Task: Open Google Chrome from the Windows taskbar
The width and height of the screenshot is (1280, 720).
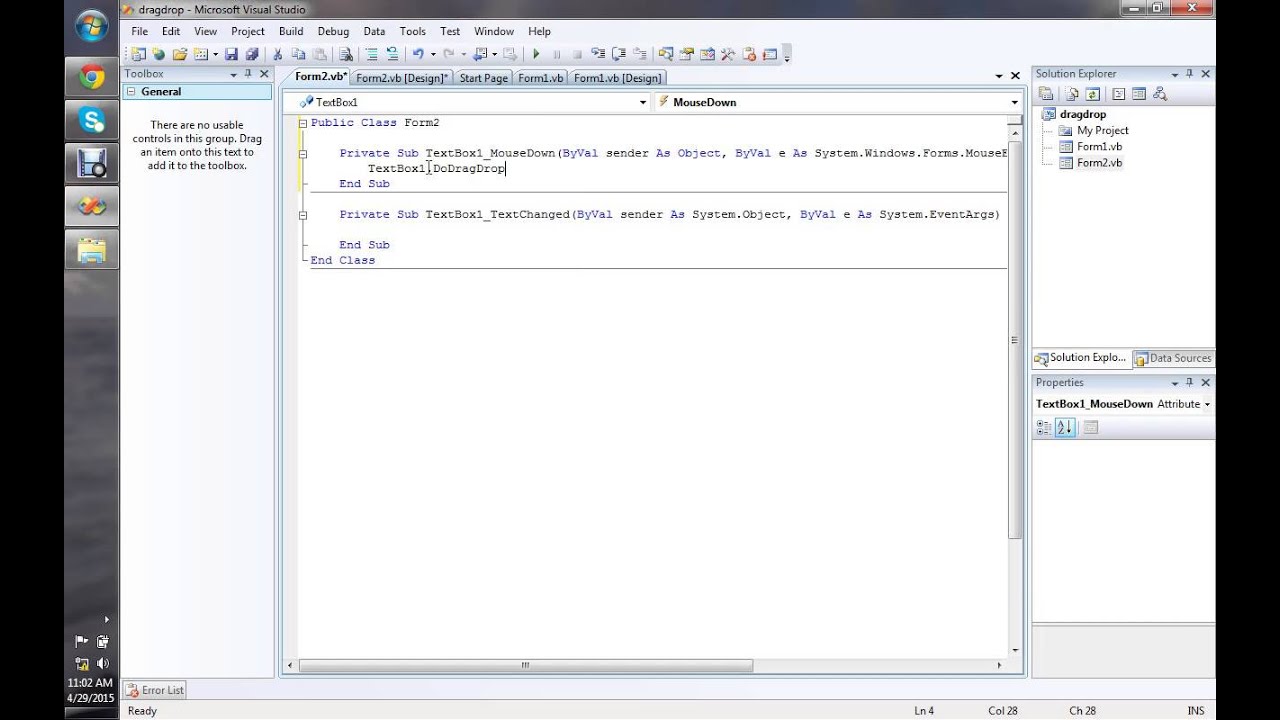Action: coord(91,77)
